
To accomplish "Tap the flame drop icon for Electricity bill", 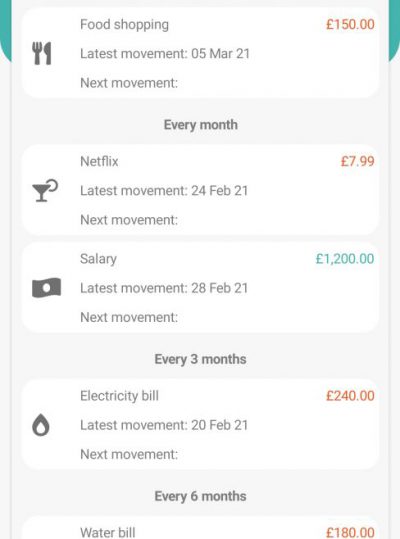I will (41, 425).
